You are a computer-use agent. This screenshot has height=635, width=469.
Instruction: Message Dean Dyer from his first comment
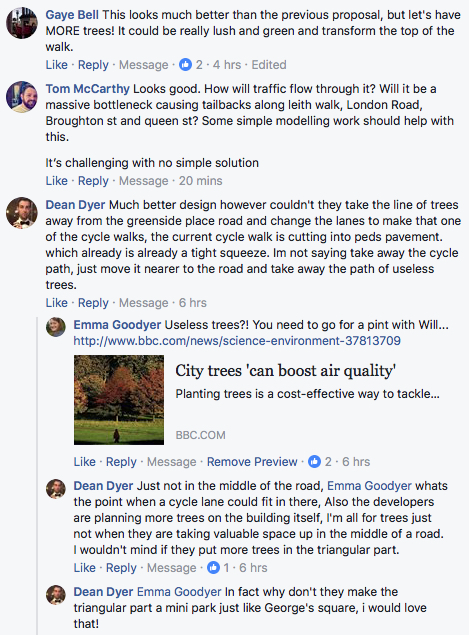(x=143, y=303)
